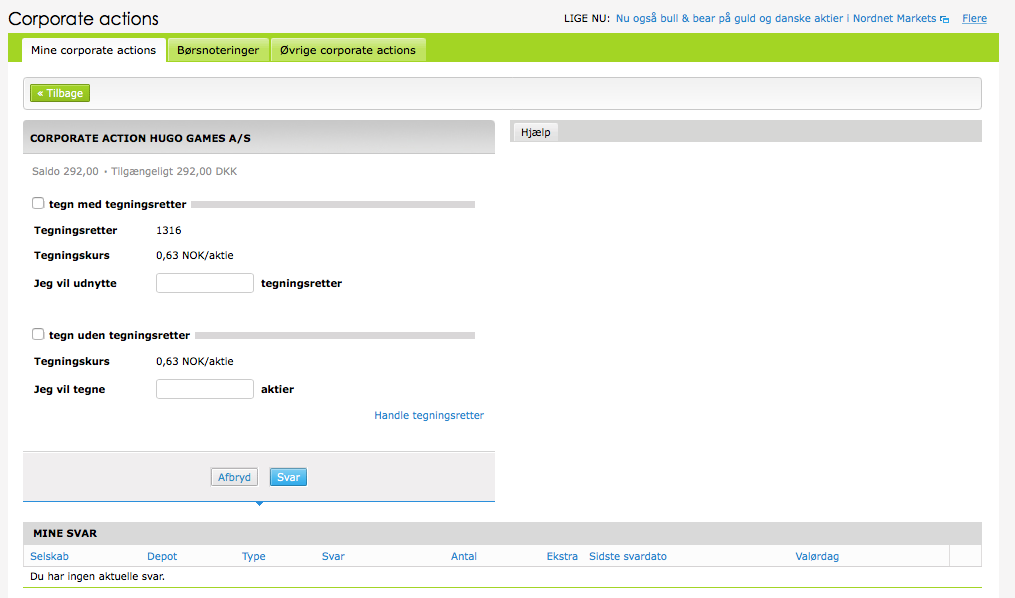Image resolution: width=1015 pixels, height=598 pixels.
Task: Submit the answer with the Svar button
Action: (x=288, y=477)
